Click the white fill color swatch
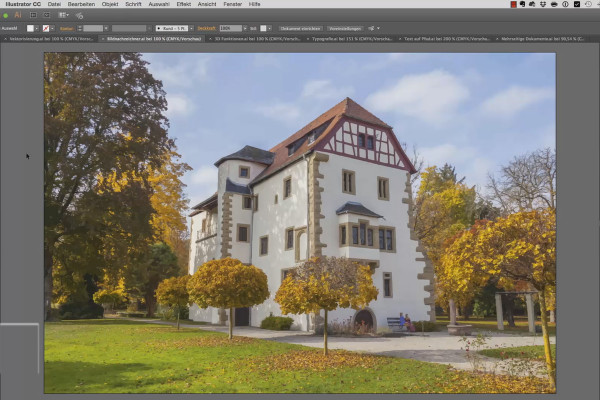Image resolution: width=600 pixels, height=400 pixels. pos(30,28)
